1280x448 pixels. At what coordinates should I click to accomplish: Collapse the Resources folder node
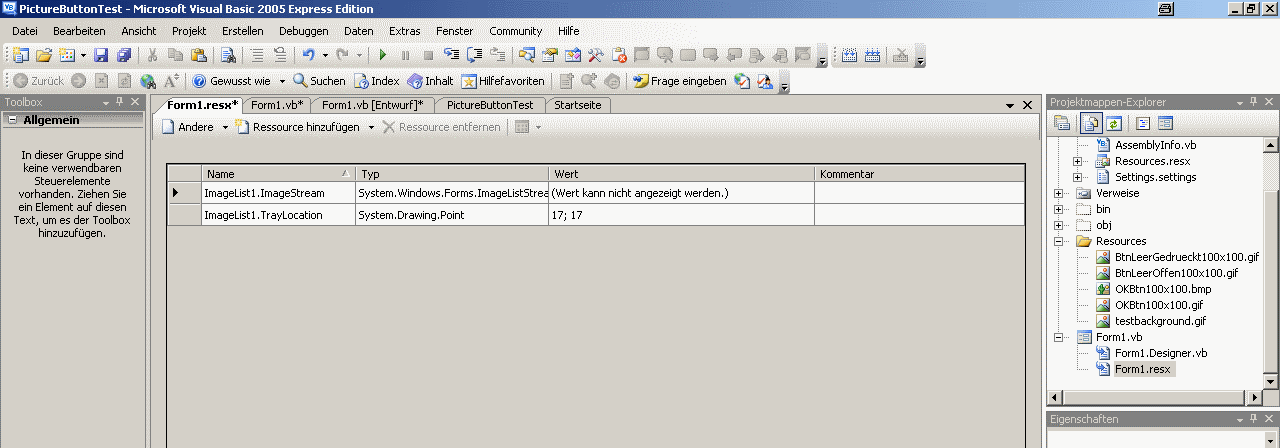pos(1059,241)
